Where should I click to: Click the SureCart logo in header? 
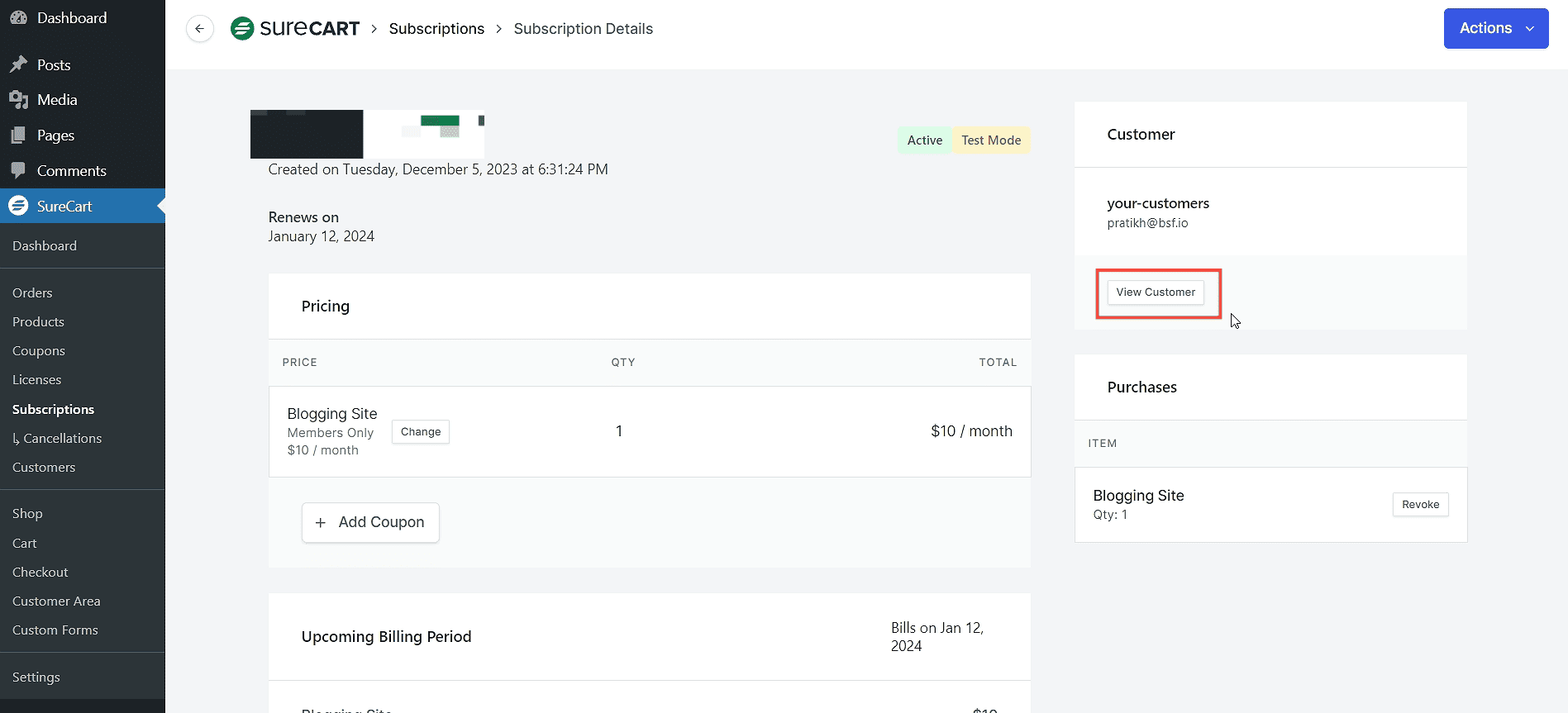[x=295, y=29]
